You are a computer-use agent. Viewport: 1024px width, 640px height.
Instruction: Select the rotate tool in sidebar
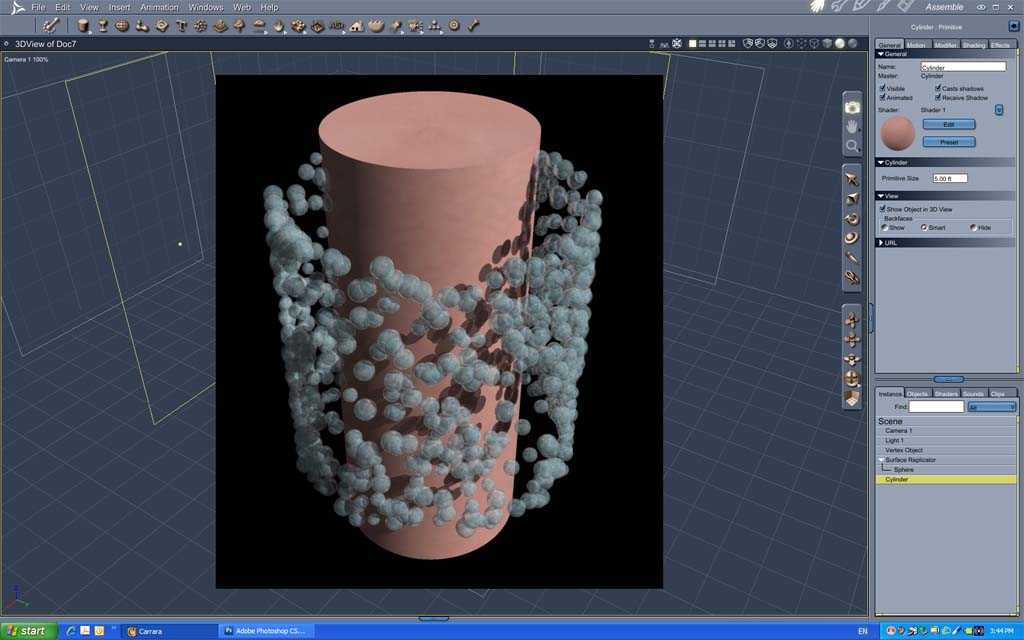tap(852, 218)
